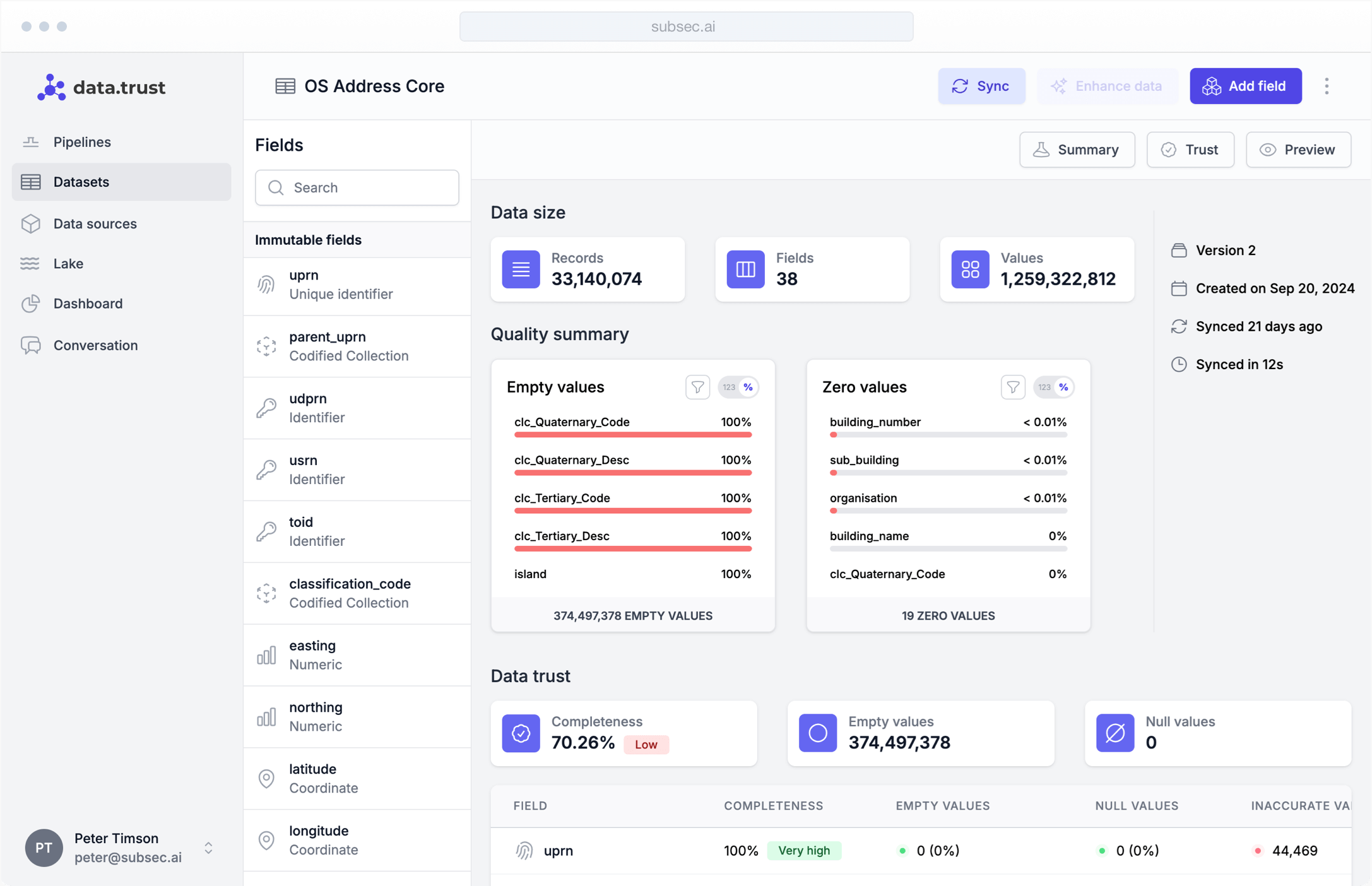Click the Fields search box

357,187
